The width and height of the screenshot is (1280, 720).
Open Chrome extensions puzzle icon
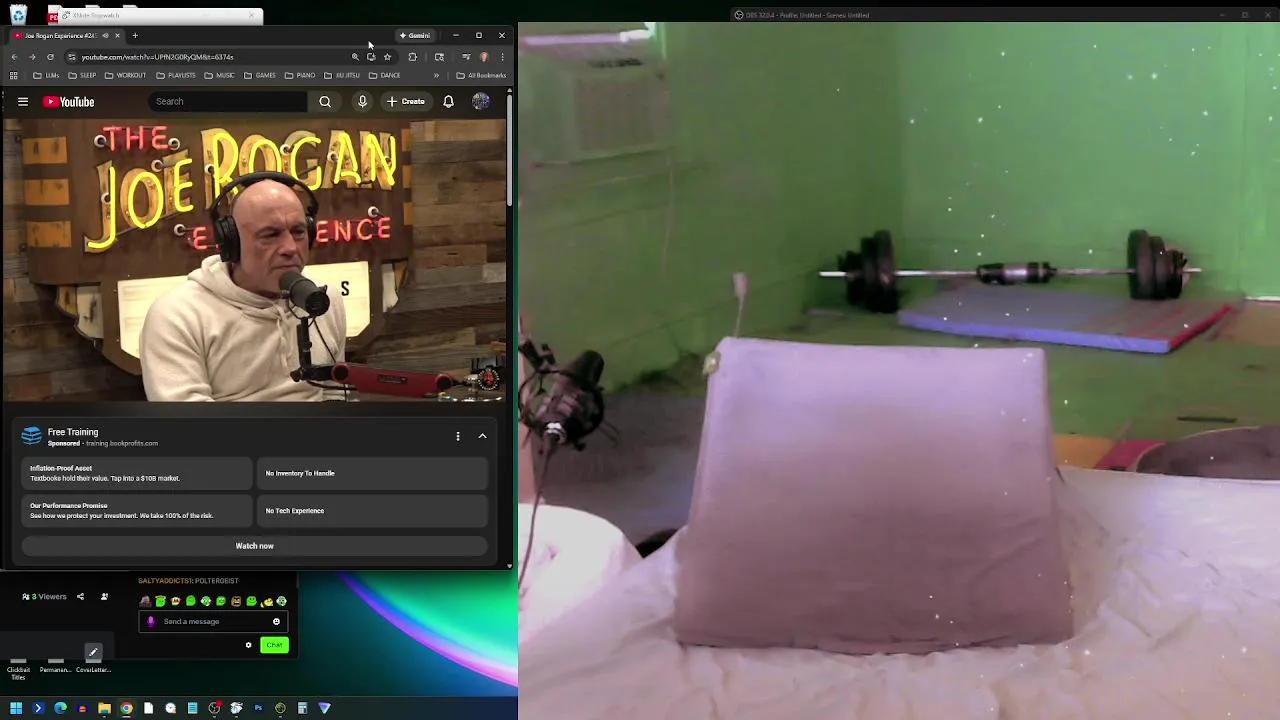412,57
